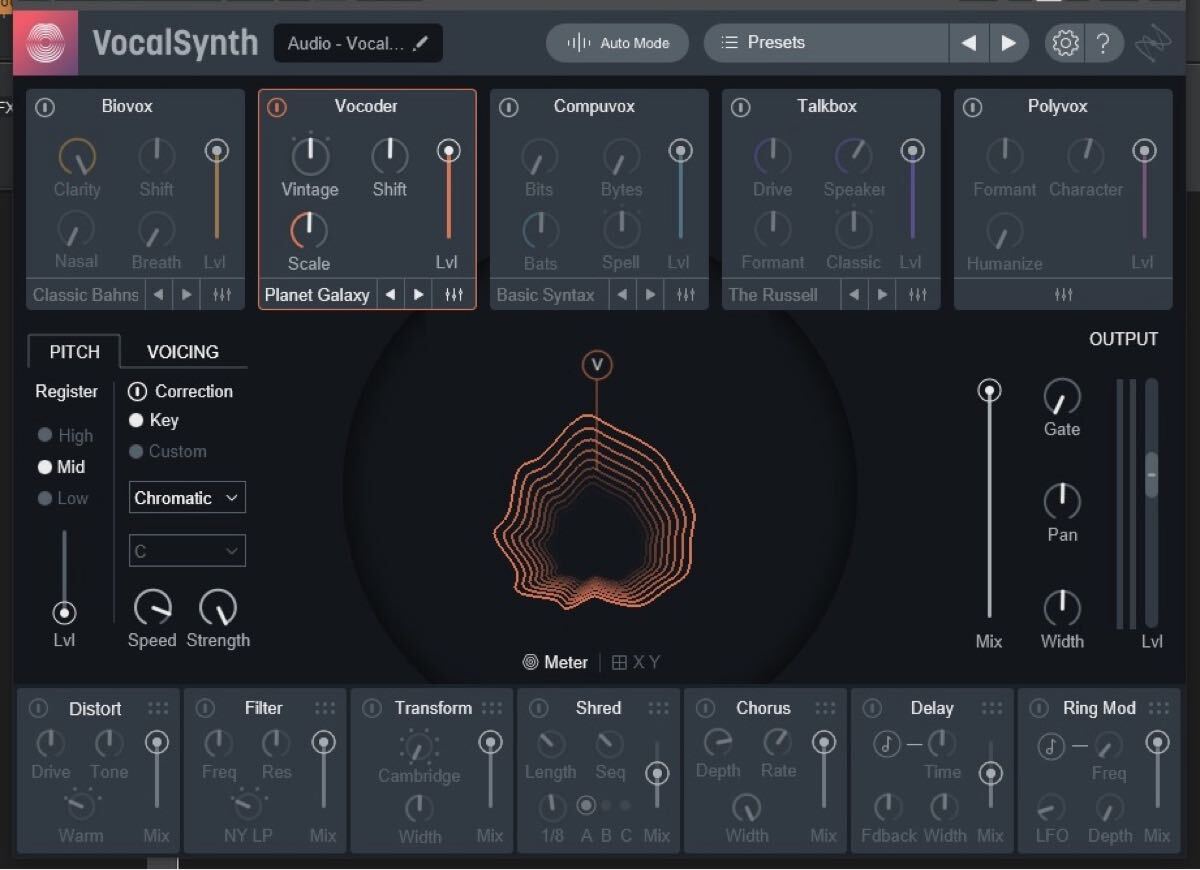The width and height of the screenshot is (1200, 870).
Task: Open Vocoder advanced settings sliders icon
Action: (454, 295)
